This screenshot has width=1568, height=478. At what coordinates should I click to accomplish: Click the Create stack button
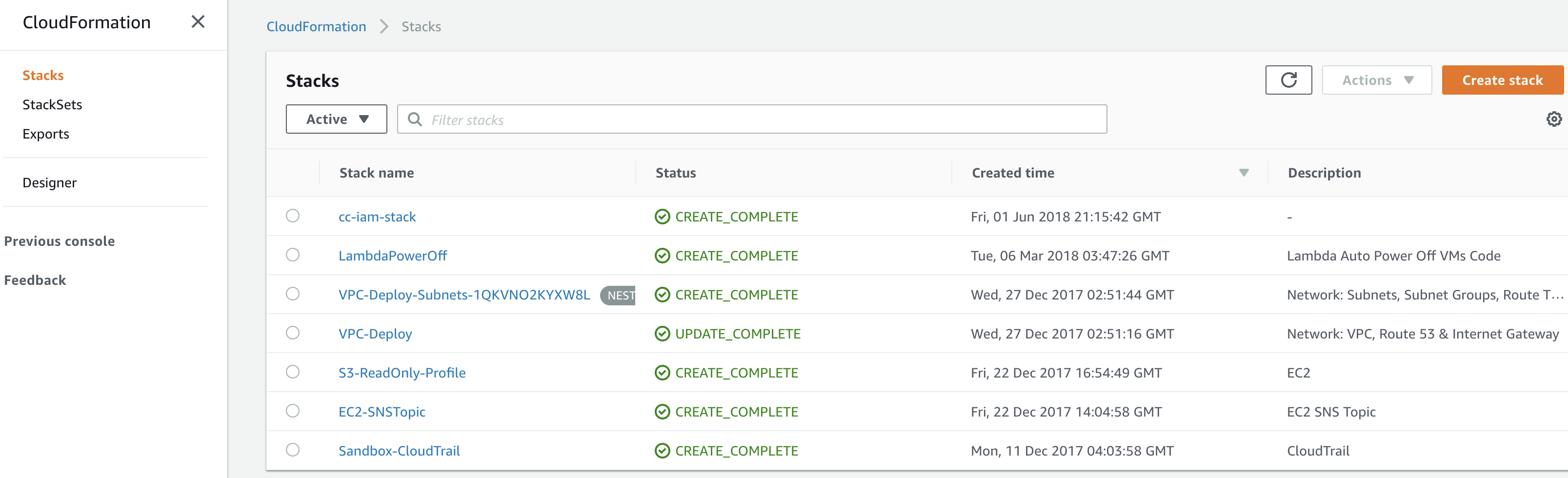[1502, 80]
